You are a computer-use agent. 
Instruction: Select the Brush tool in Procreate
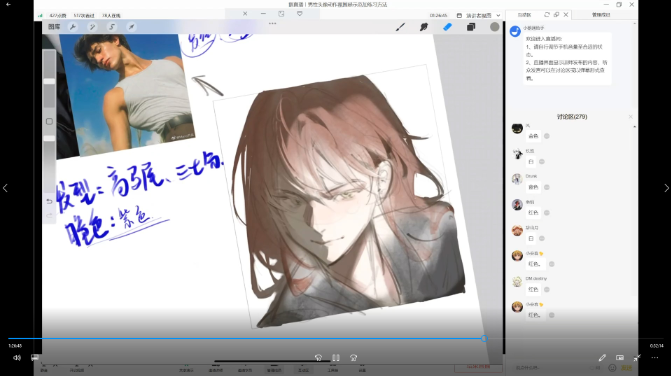click(x=401, y=27)
